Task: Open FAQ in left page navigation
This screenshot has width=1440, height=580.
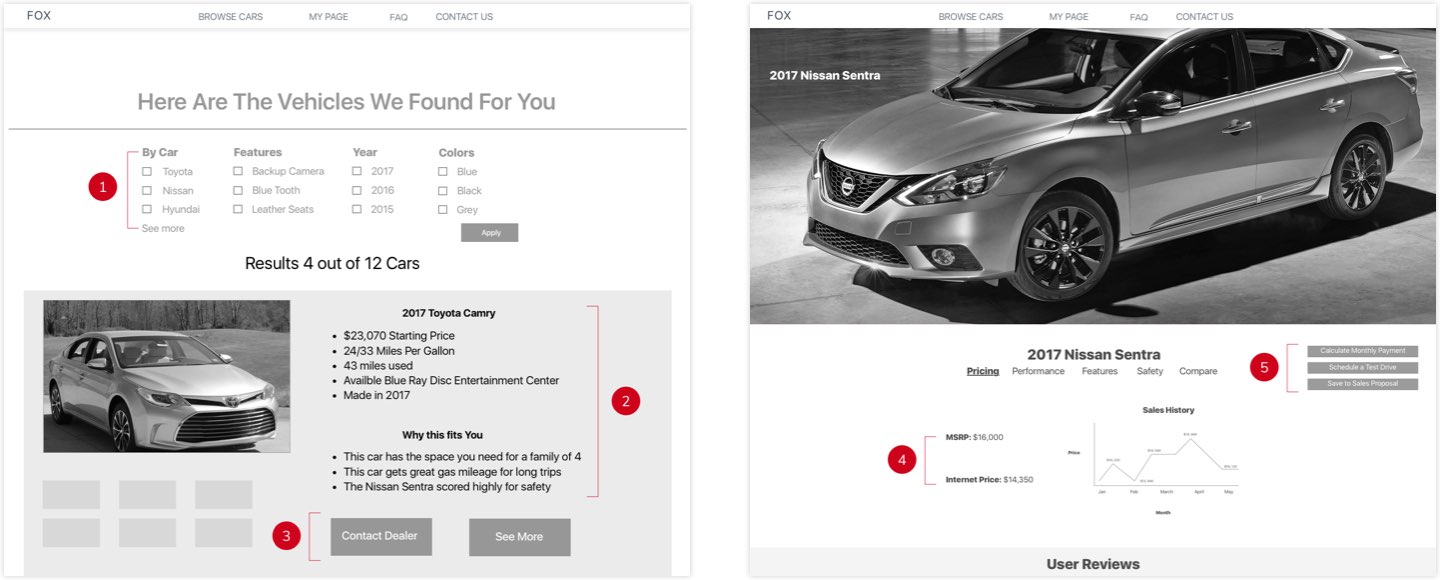Action: point(399,17)
